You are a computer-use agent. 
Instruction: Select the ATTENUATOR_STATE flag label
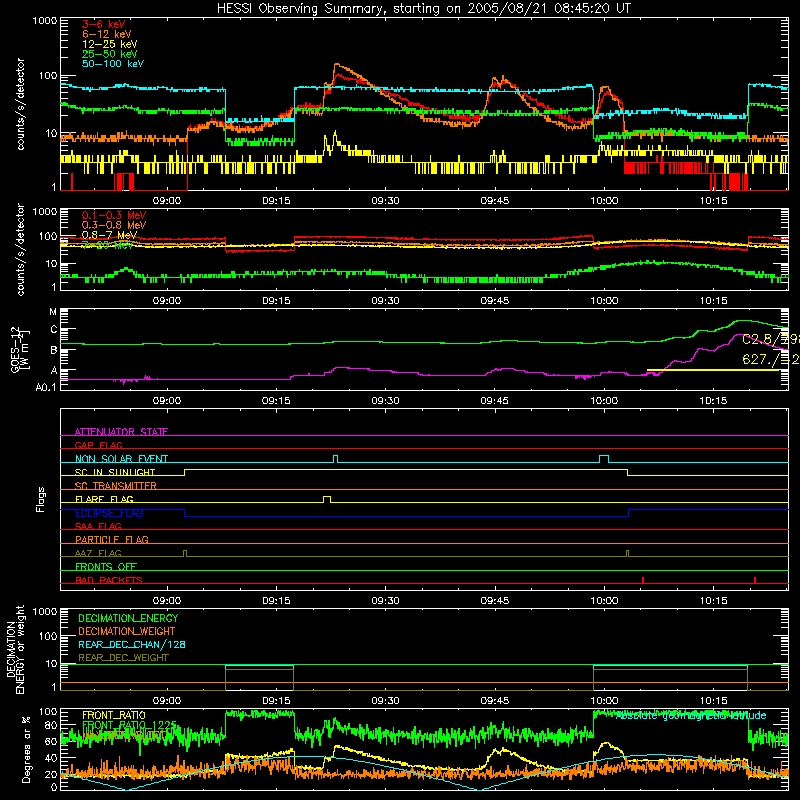121,432
